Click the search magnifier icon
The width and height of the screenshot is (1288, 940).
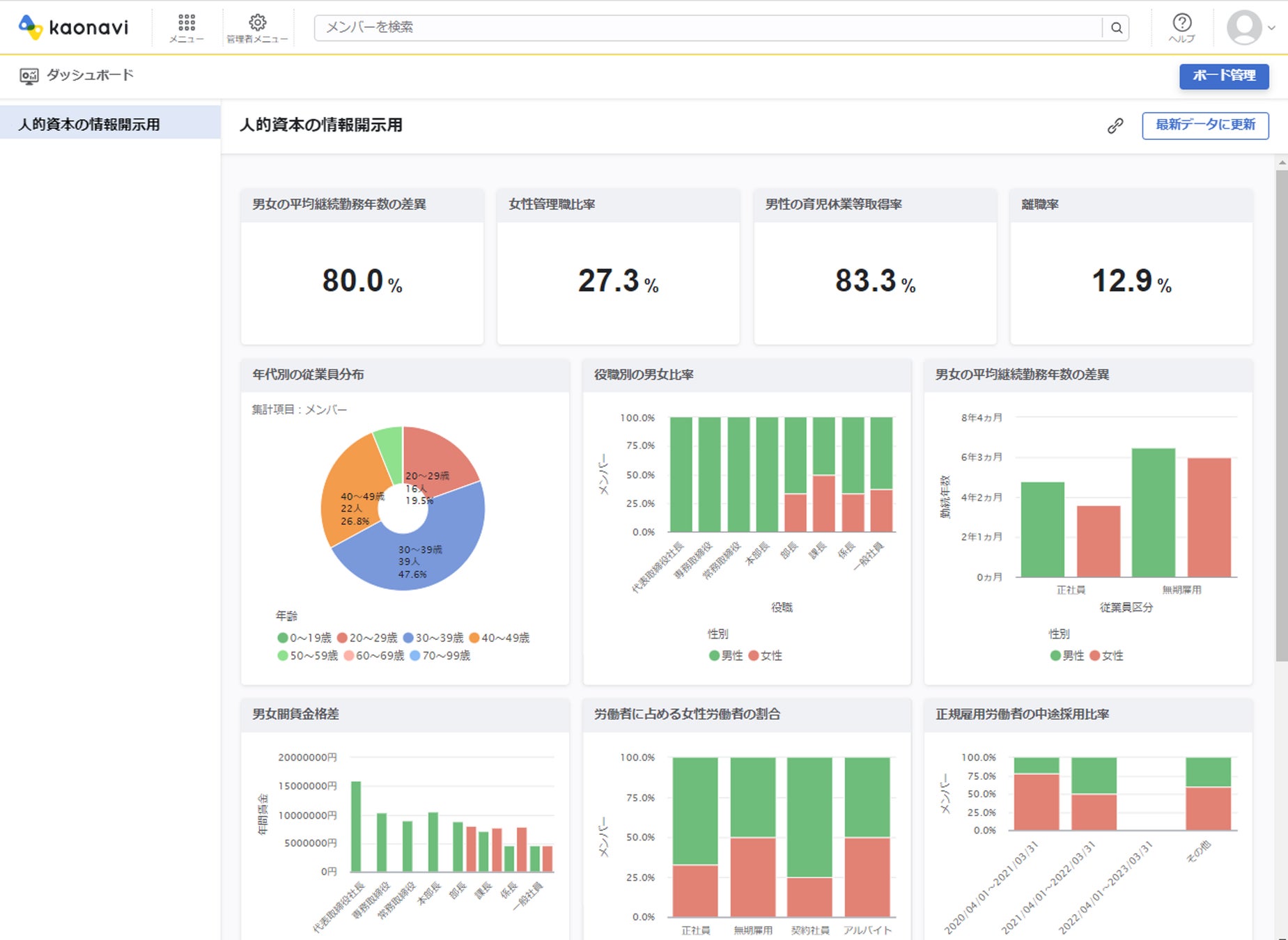tap(1116, 28)
